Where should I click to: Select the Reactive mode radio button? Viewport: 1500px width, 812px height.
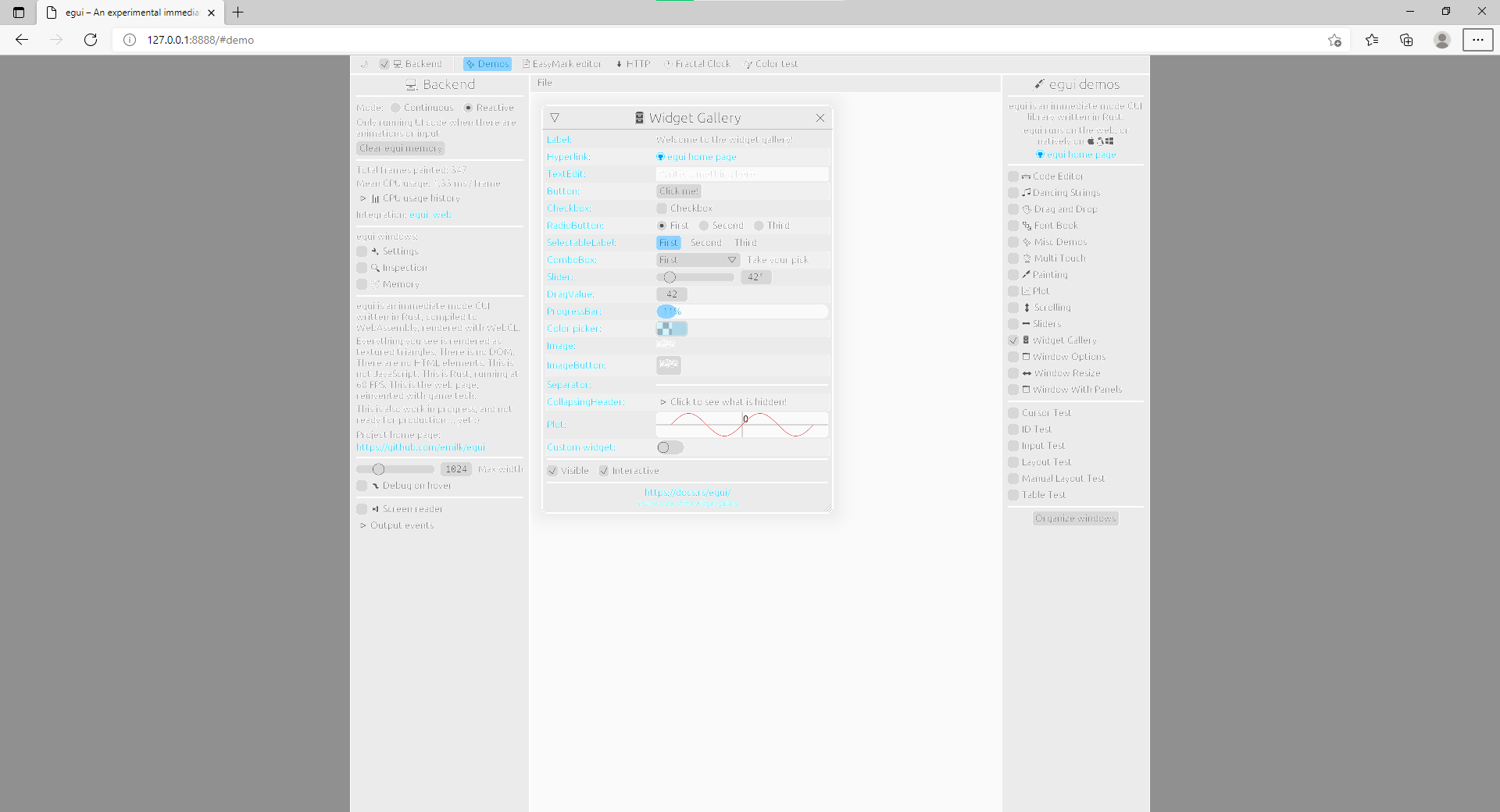click(469, 107)
